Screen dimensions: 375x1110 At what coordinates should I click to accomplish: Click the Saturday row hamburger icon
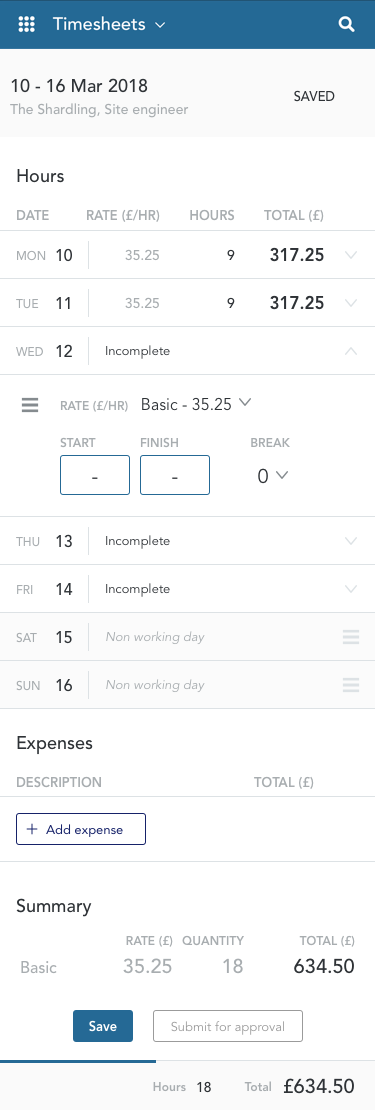[351, 637]
